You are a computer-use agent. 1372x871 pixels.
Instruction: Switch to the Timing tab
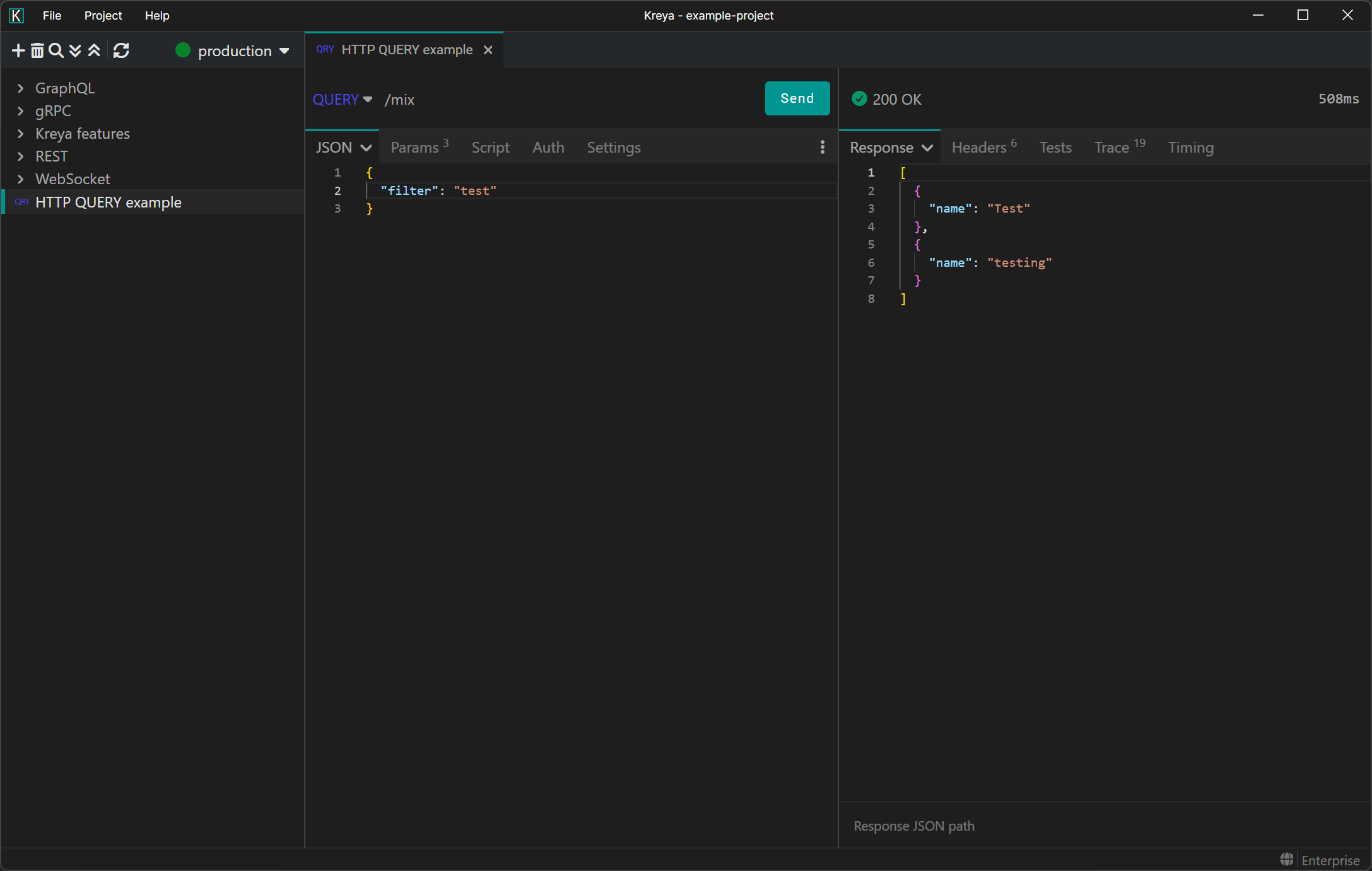coord(1190,148)
